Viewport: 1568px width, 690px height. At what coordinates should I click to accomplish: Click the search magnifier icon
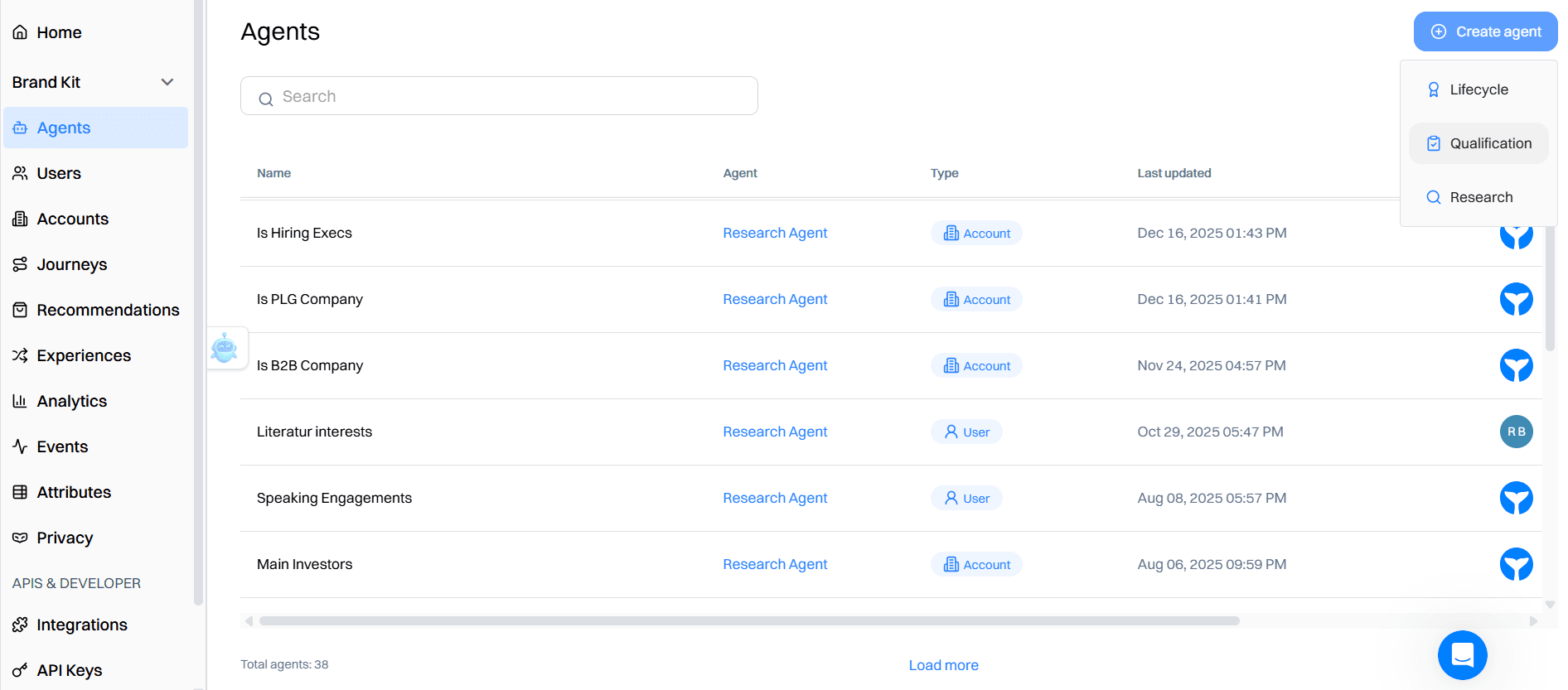point(266,99)
